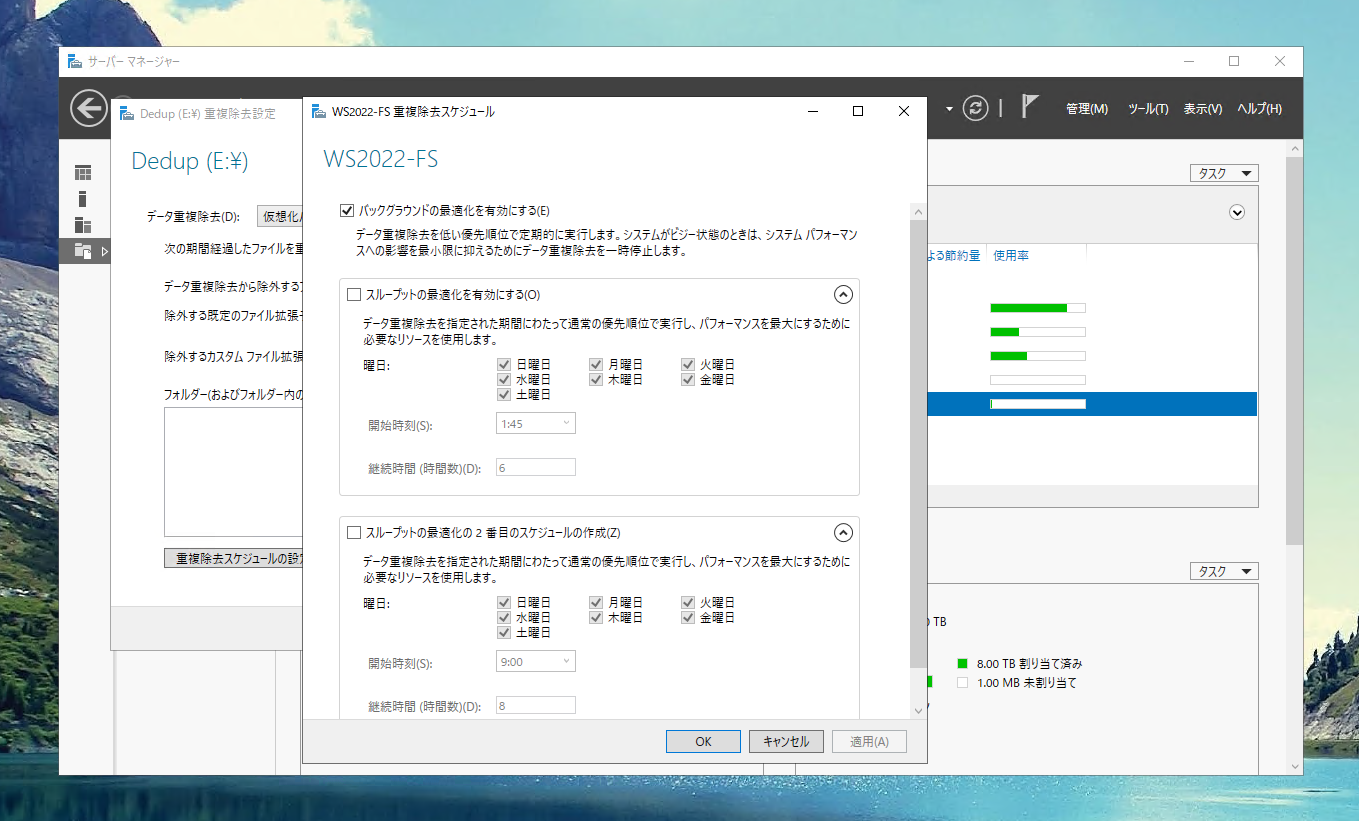Click green 割り当て済み legend swatch
Image resolution: width=1359 pixels, height=821 pixels.
[962, 663]
